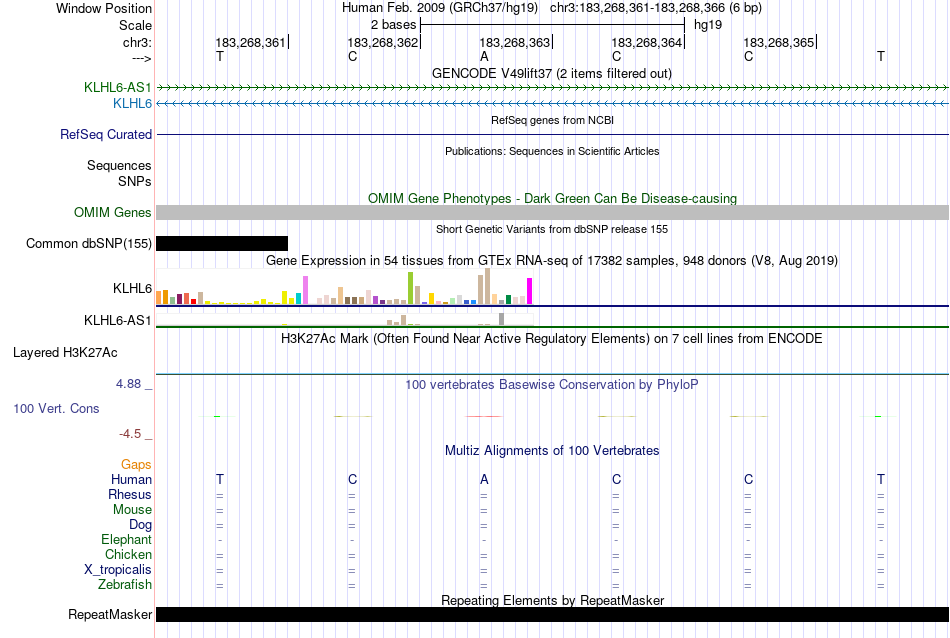
Task: Click the 4.88 PhyloP upper limit value
Action: pos(128,384)
